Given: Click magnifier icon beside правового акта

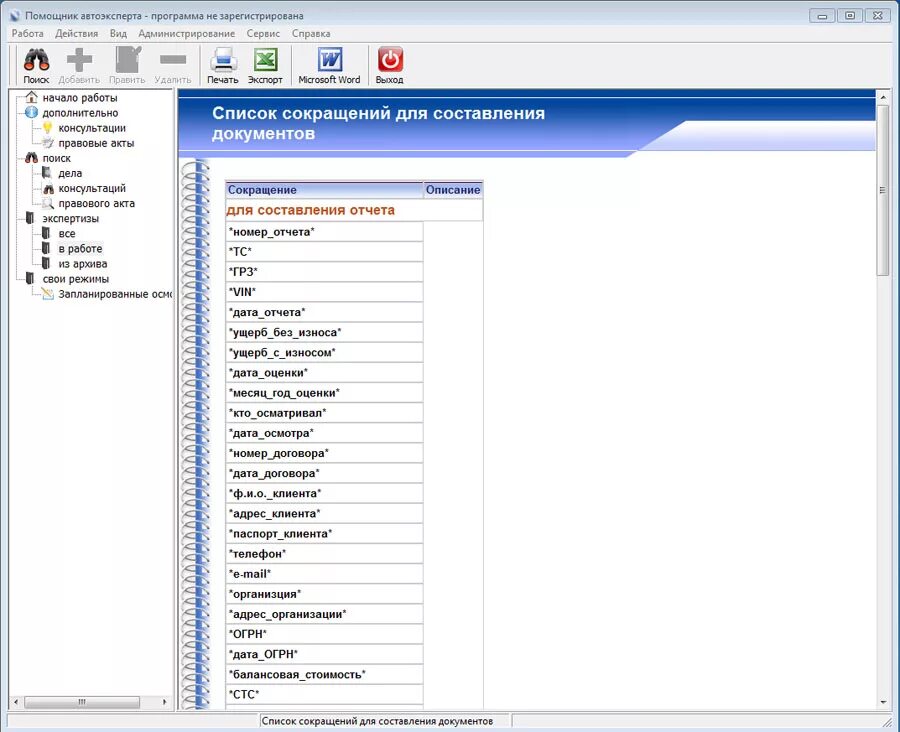Looking at the screenshot, I should [x=48, y=203].
